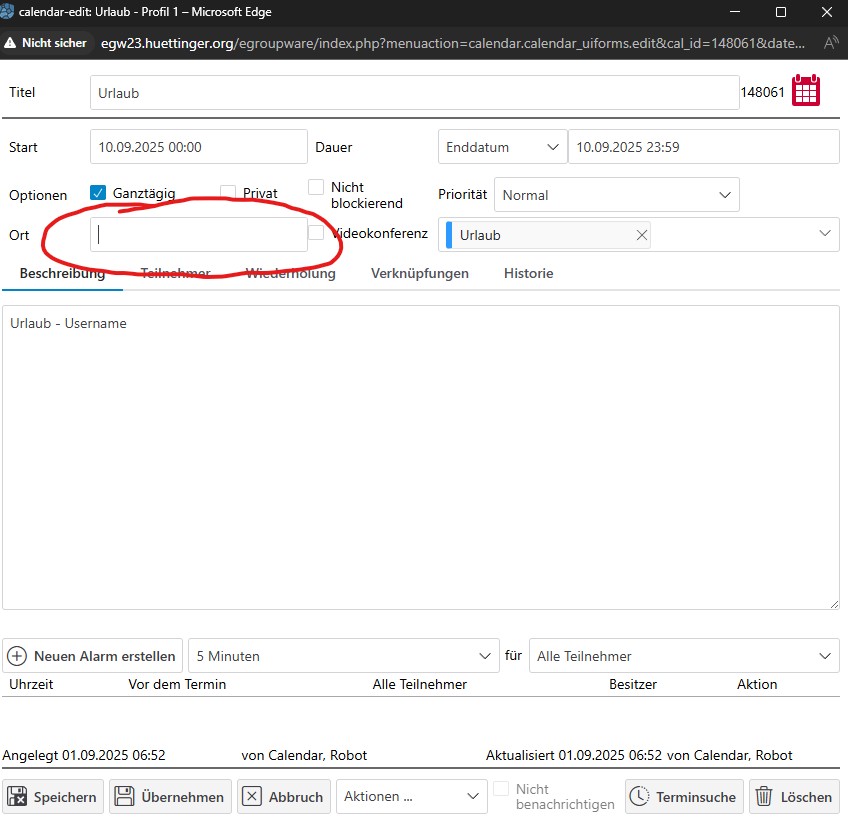Click the Ort location input field
The image size is (848, 825).
(x=198, y=235)
